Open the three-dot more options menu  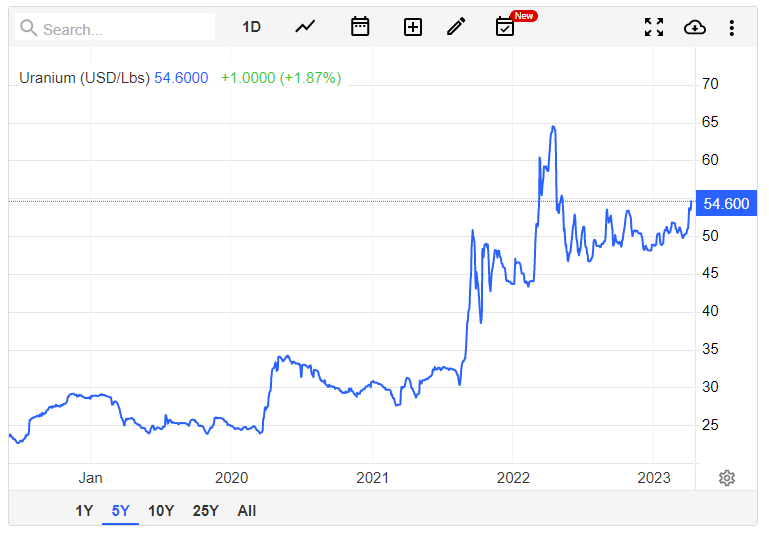731,27
